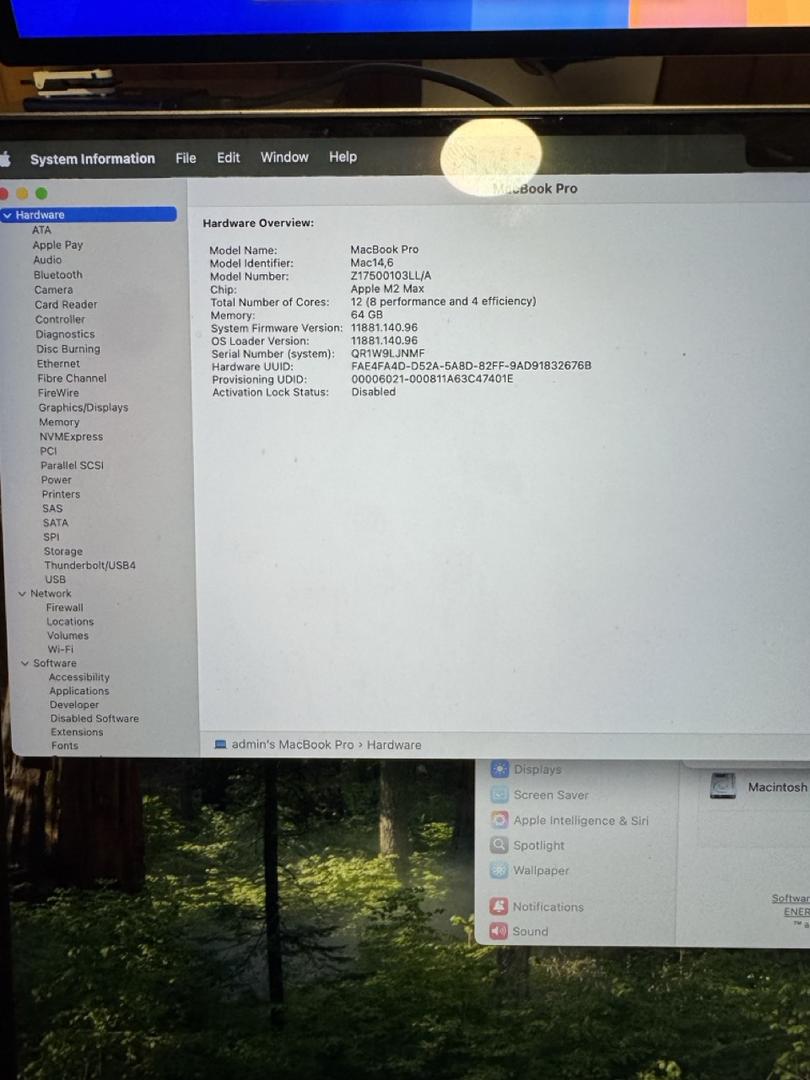Select Locations under Network
The width and height of the screenshot is (810, 1080).
pos(70,621)
